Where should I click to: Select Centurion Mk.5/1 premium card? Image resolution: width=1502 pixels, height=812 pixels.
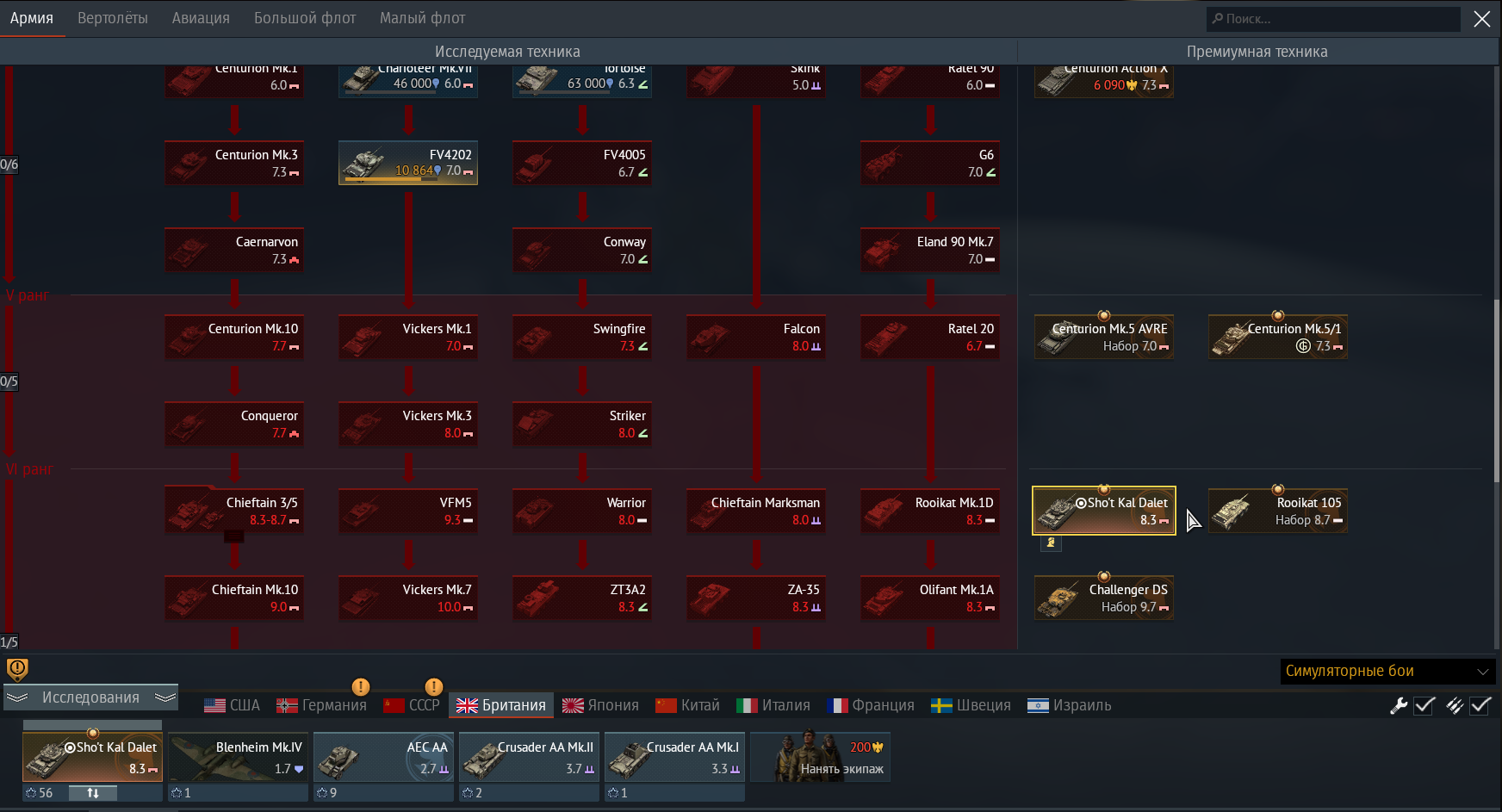click(x=1278, y=337)
